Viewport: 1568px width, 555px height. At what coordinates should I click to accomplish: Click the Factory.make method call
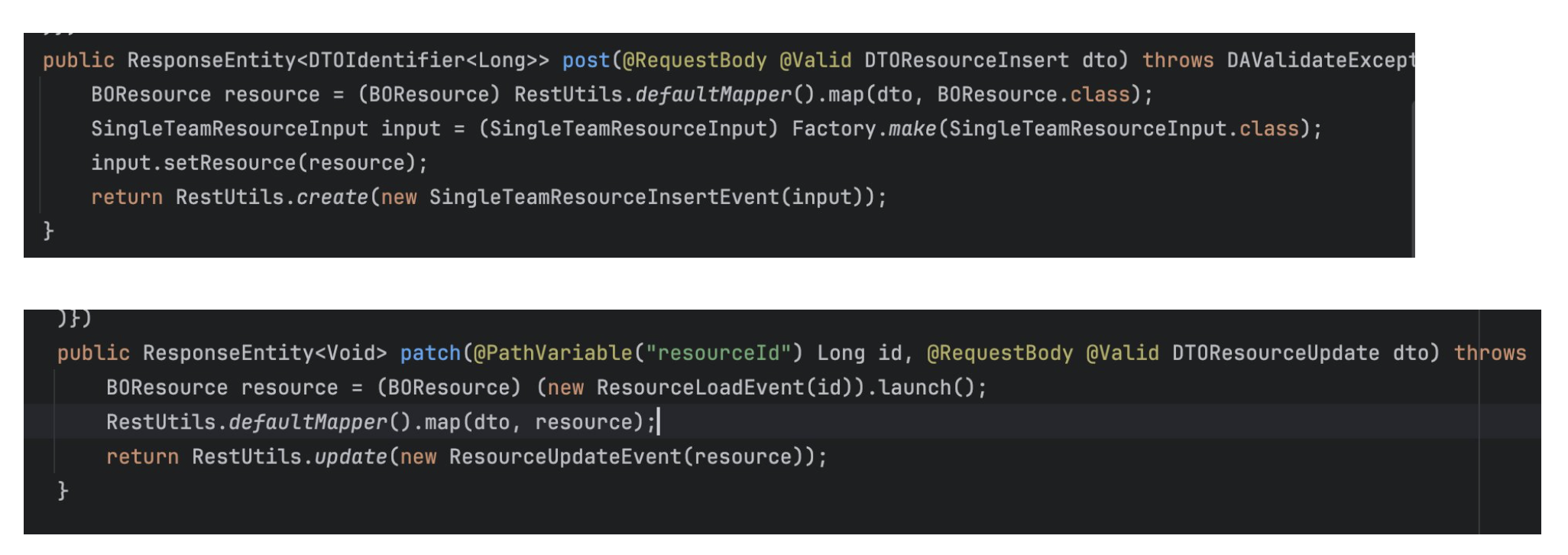[x=864, y=129]
